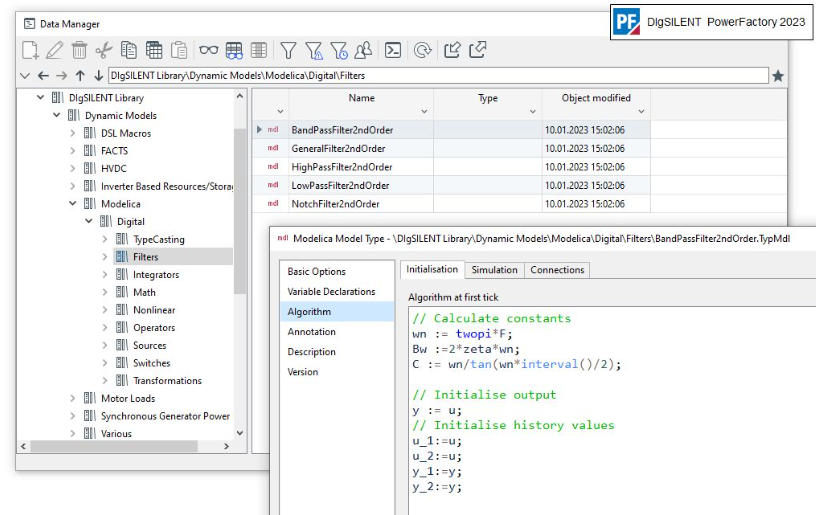This screenshot has height=515, width=816.
Task: Select the Filters folder in tree
Action: 145,257
